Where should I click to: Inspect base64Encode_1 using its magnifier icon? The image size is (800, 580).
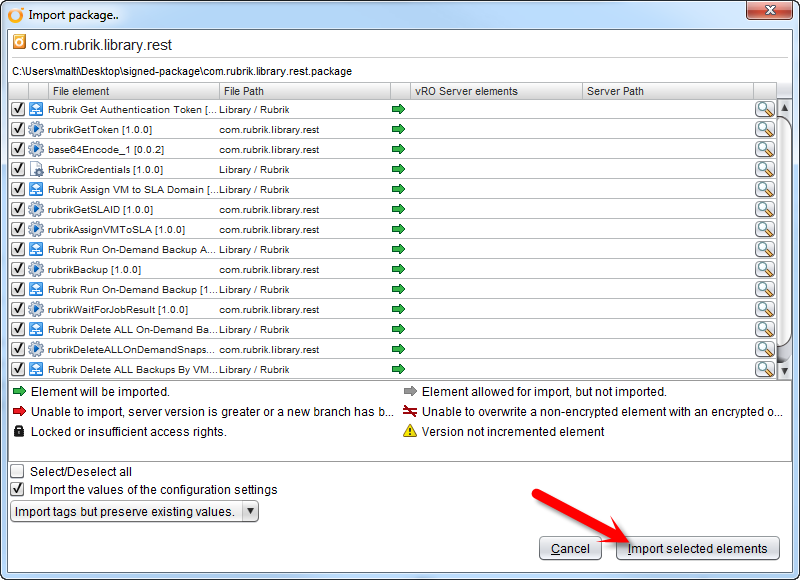click(764, 149)
